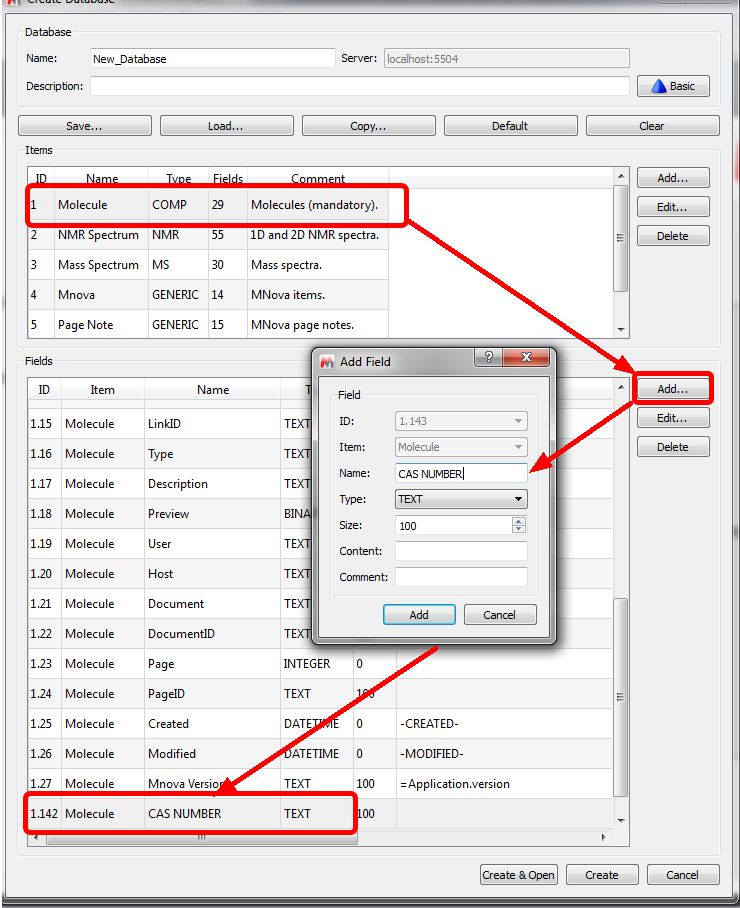Click the Load... button
This screenshot has width=740, height=908.
[226, 126]
